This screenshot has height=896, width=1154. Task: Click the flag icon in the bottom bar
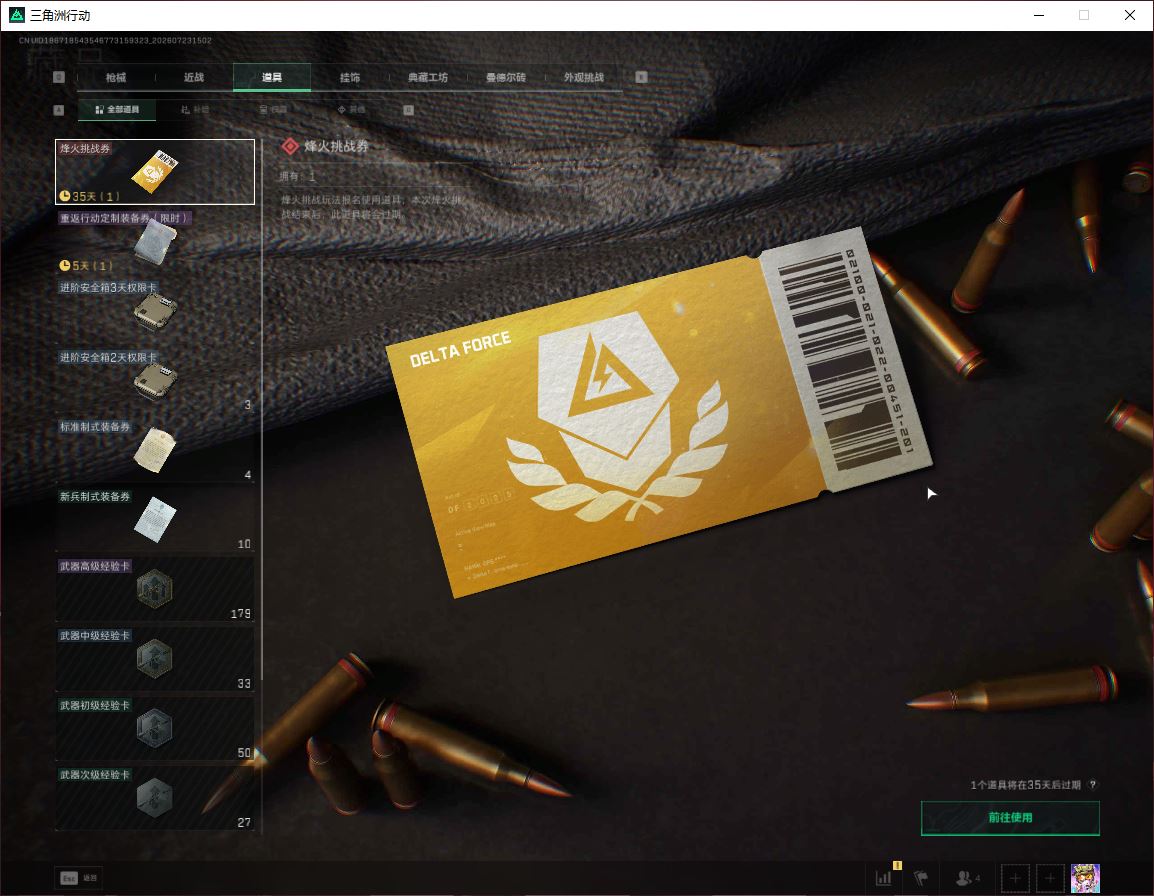921,878
